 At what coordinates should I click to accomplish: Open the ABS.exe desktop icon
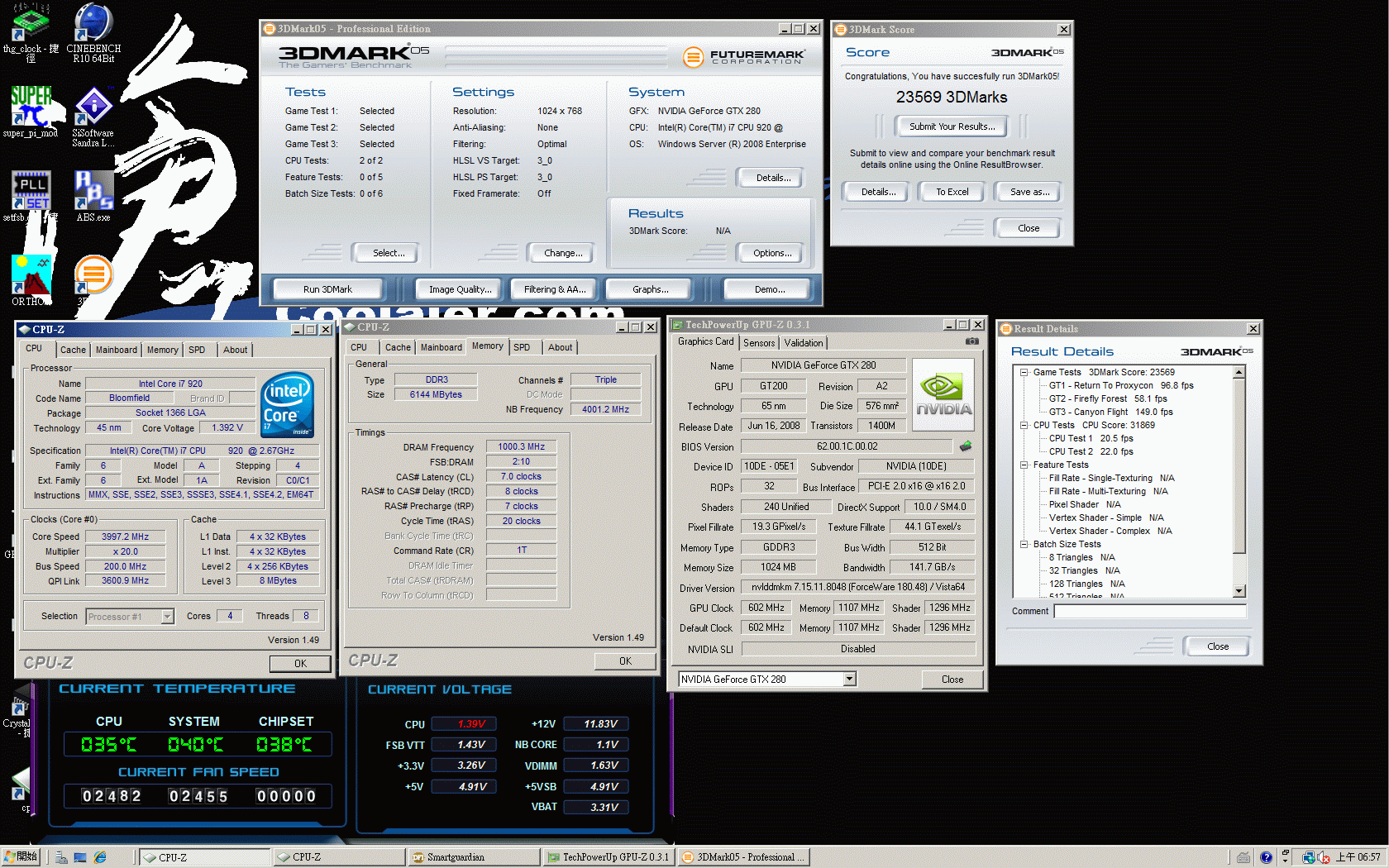93,196
